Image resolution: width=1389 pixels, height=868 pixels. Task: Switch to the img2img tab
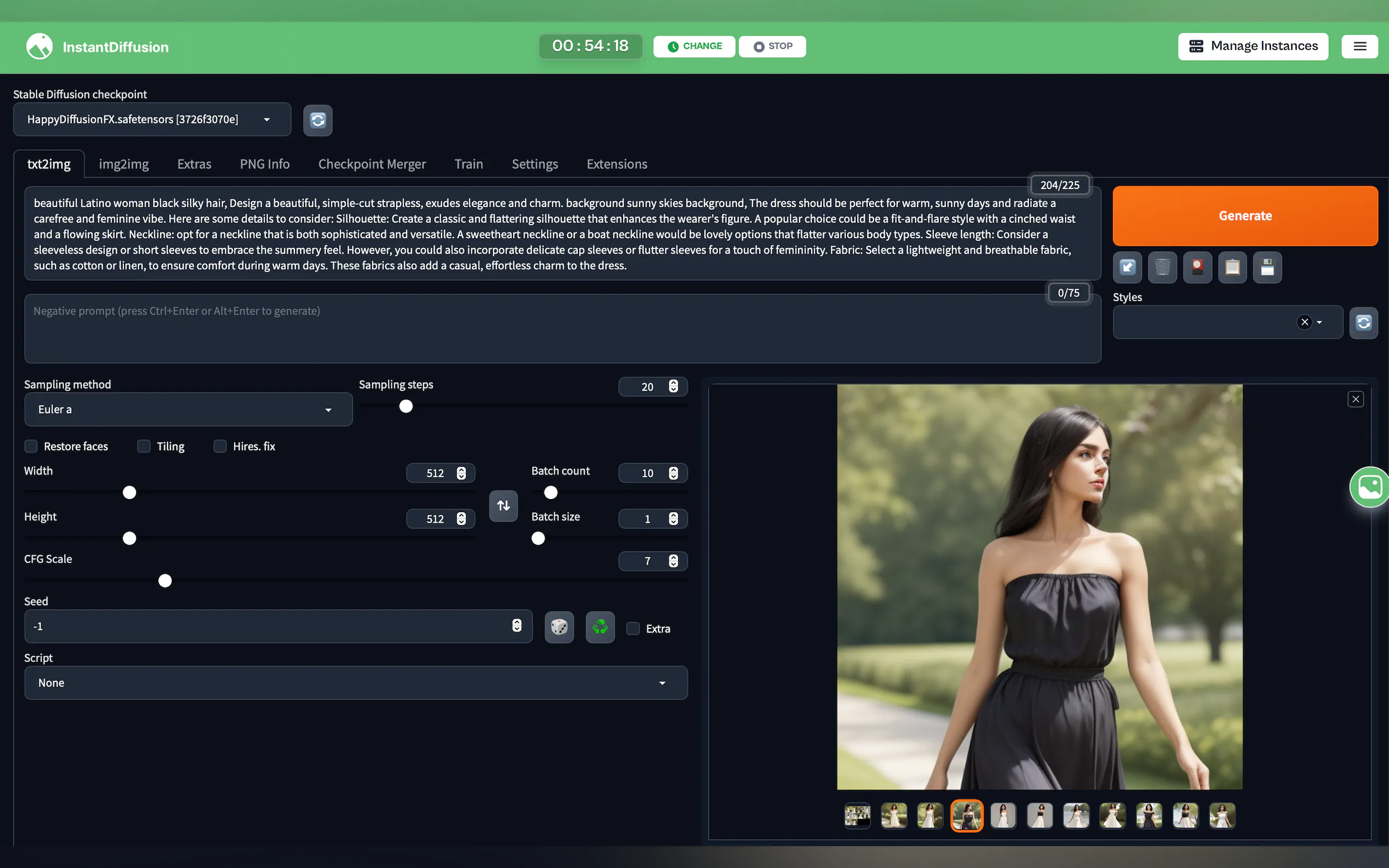124,164
